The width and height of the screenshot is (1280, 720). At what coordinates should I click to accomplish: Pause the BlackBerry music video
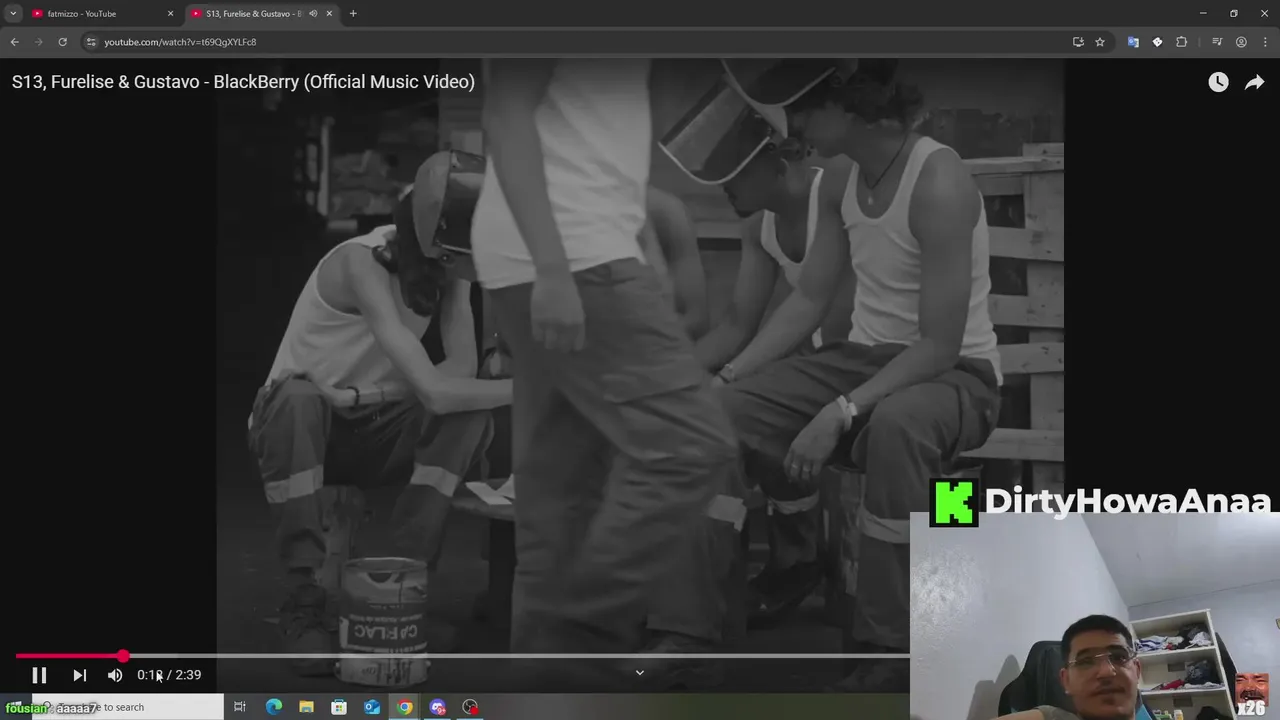(x=39, y=675)
